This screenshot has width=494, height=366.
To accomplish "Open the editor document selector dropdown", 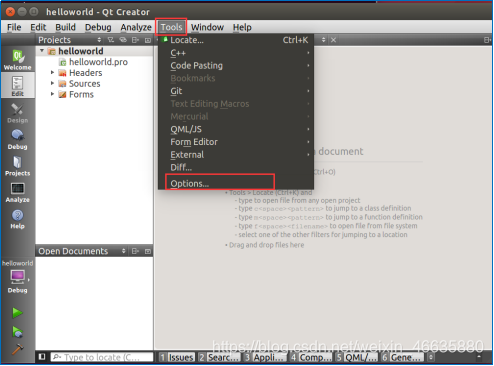I will pyautogui.click(x=323, y=40).
